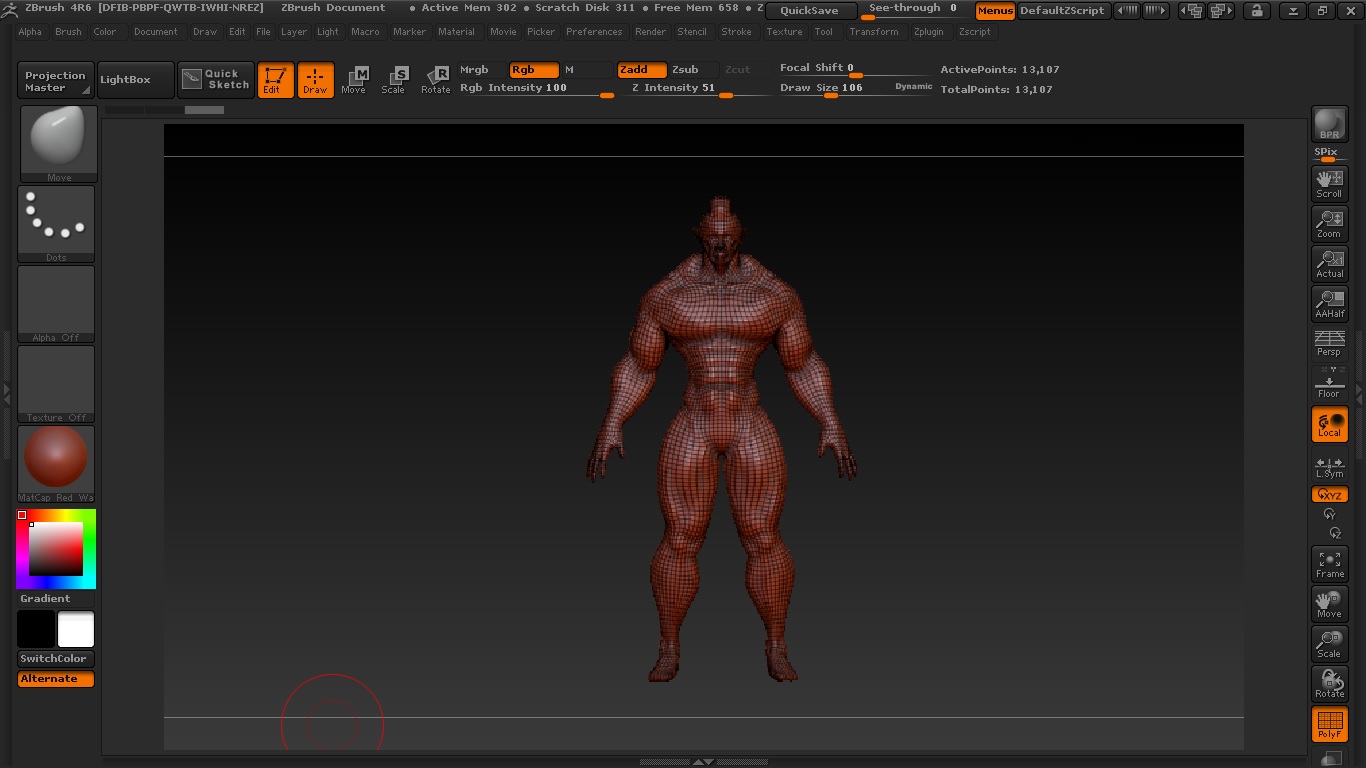Click the AAHalf view icon
This screenshot has width=1366, height=768.
(x=1329, y=304)
